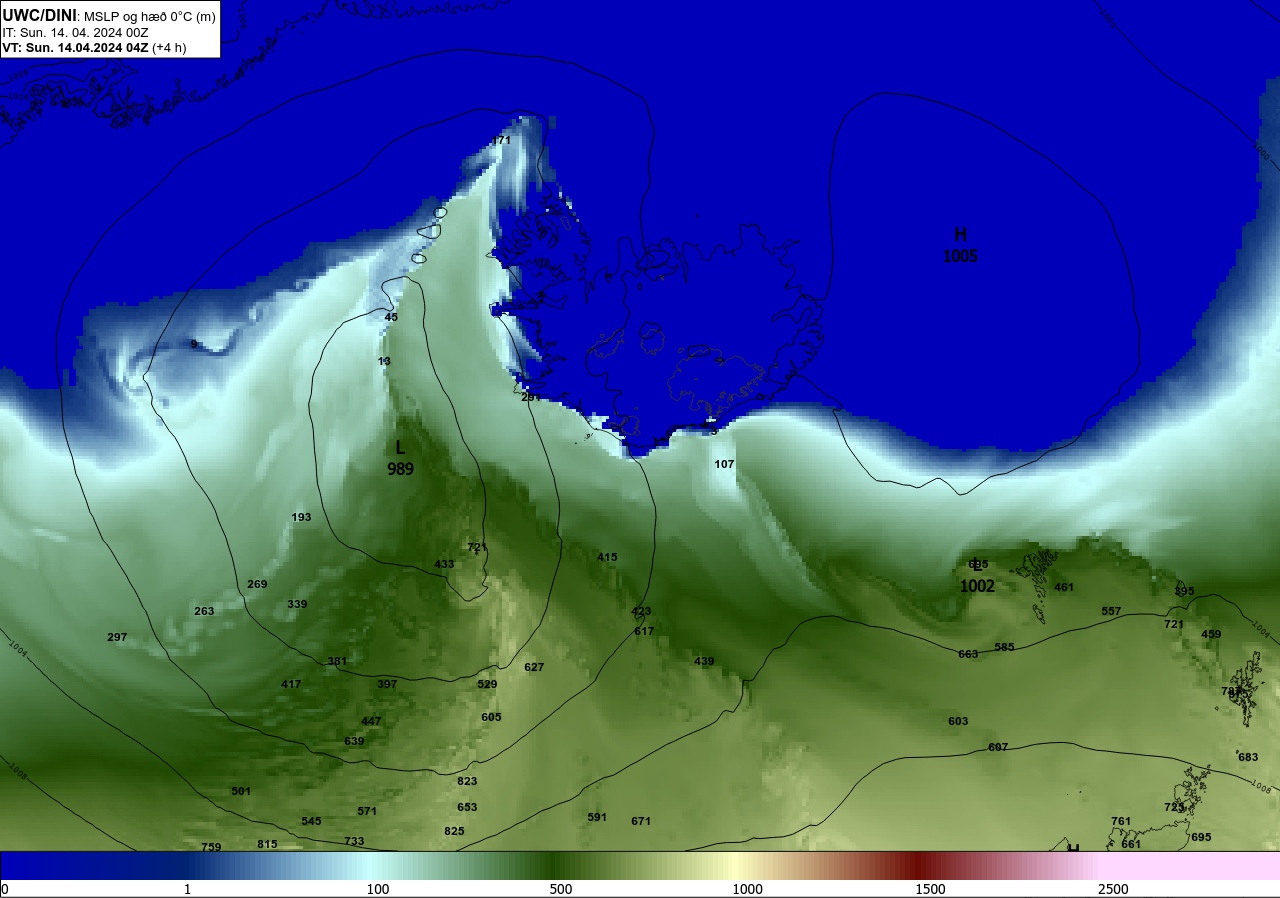Click the value 627 on the map
1280x898 pixels.
(x=534, y=667)
